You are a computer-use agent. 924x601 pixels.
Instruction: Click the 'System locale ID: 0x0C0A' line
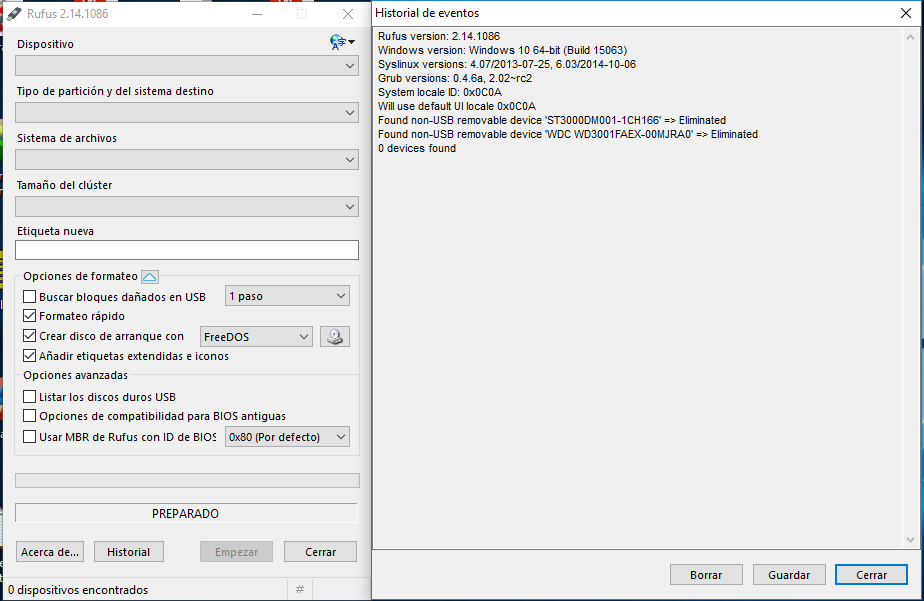point(440,93)
